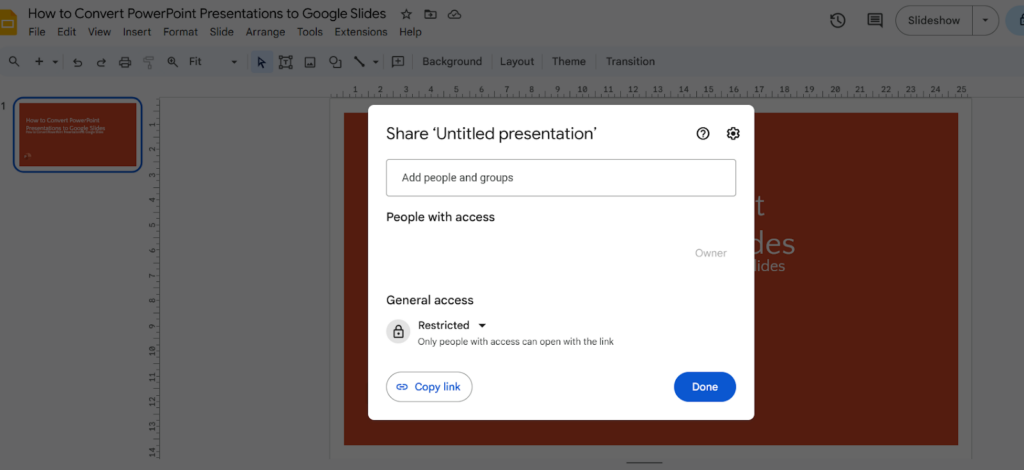Click the undo arrow icon
This screenshot has height=470, width=1024.
77,62
